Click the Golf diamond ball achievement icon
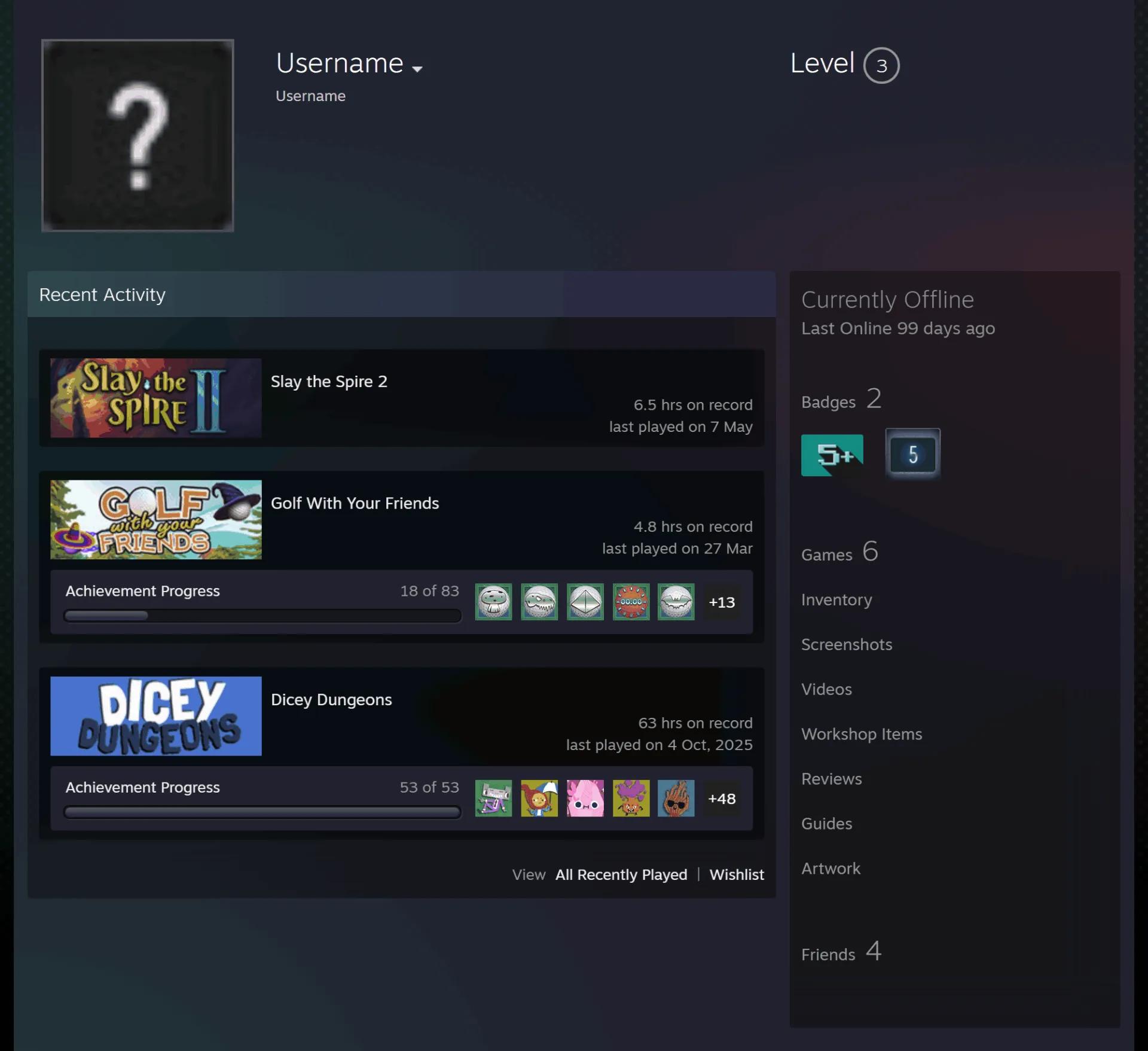The image size is (1148, 1051). pyautogui.click(x=585, y=602)
